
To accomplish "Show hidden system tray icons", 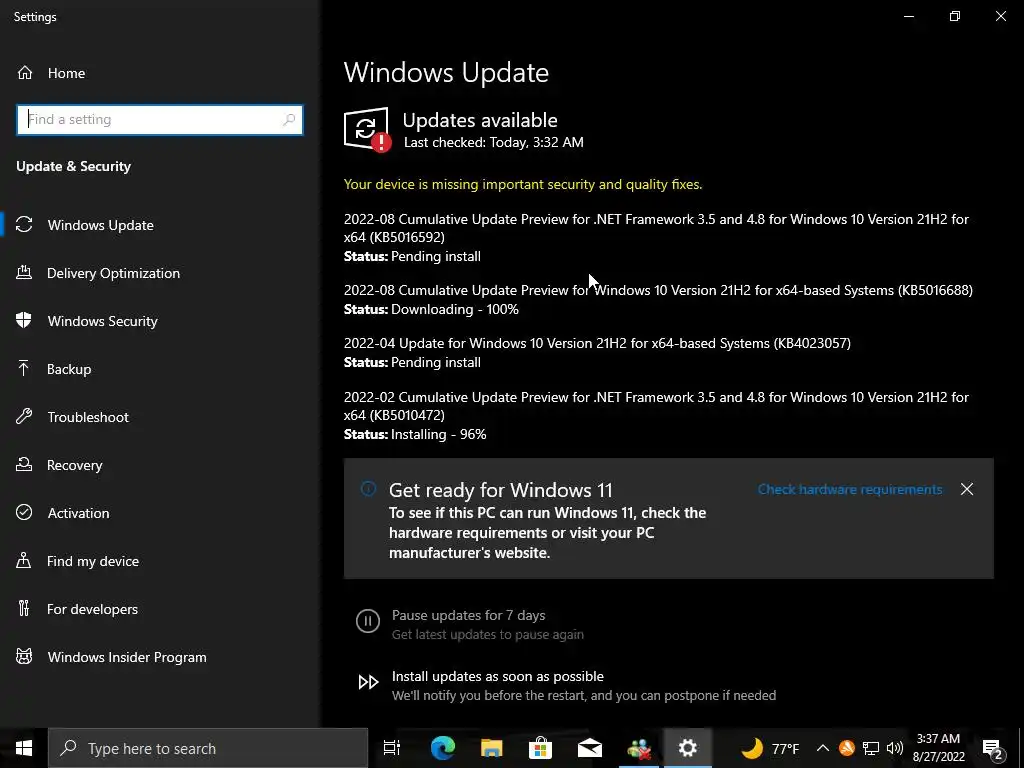I will [823, 748].
